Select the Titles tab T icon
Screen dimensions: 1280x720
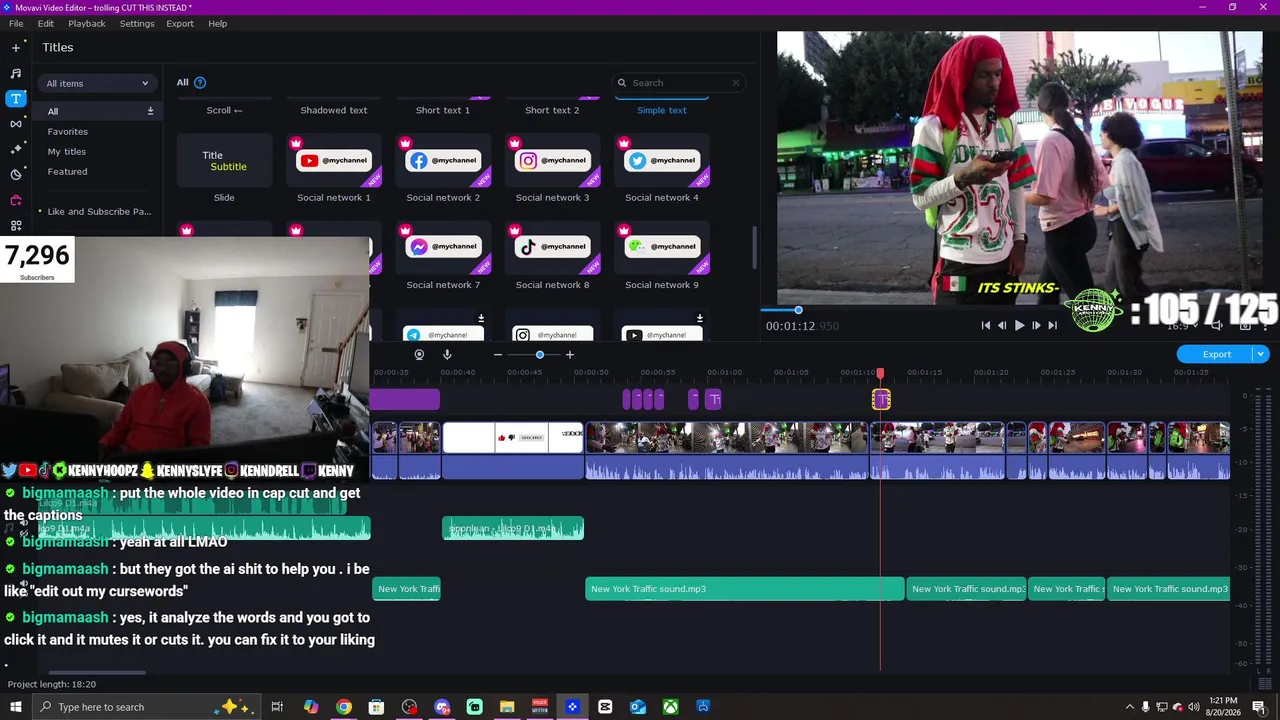(x=15, y=98)
